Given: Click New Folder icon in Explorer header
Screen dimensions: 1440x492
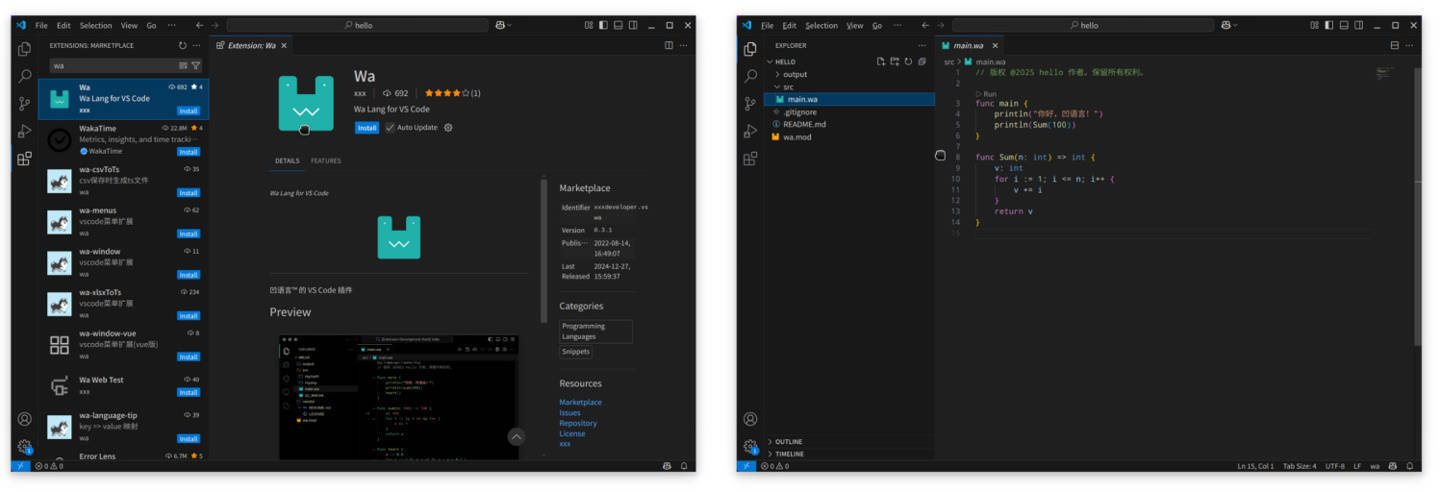Looking at the screenshot, I should (x=894, y=61).
